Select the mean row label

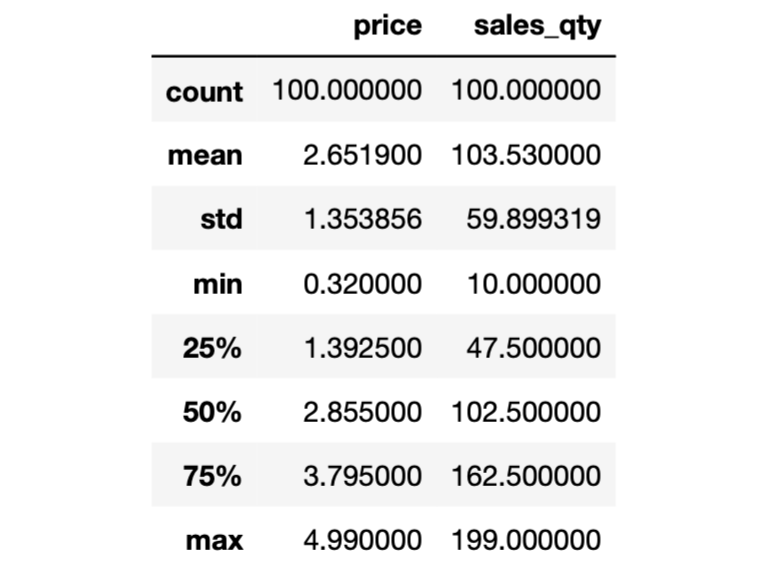coord(205,156)
